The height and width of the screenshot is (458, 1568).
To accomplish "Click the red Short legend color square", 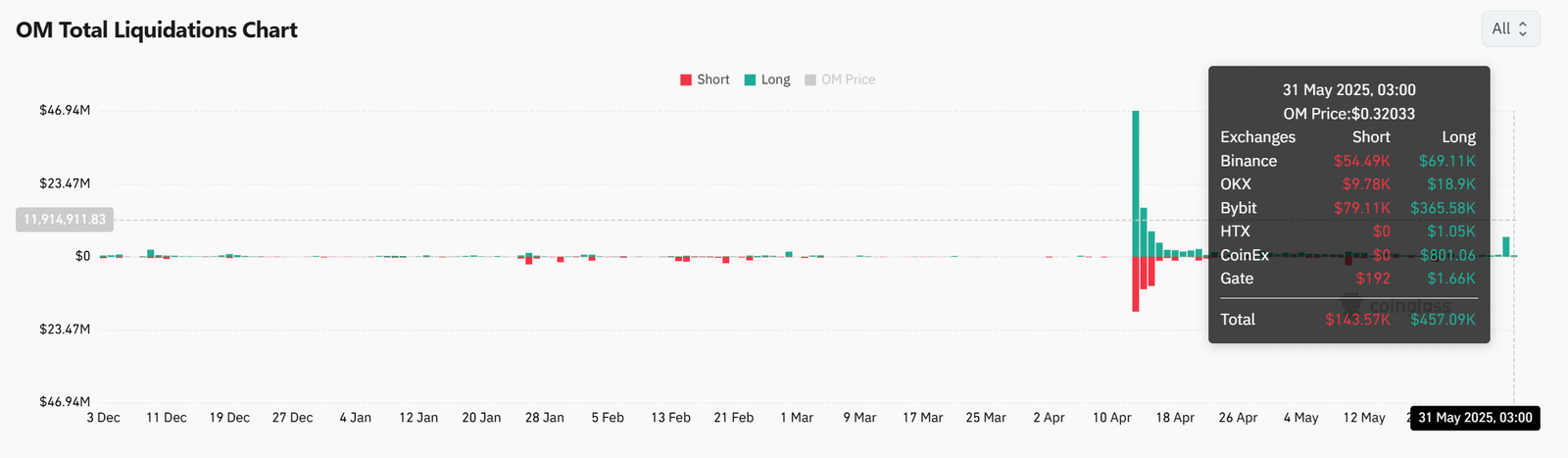I will [x=686, y=80].
